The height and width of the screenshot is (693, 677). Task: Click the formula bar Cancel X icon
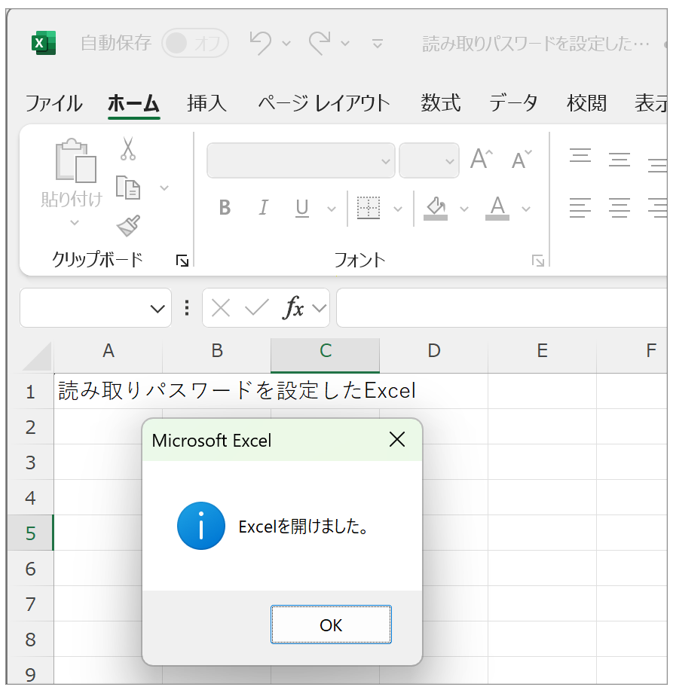[221, 308]
